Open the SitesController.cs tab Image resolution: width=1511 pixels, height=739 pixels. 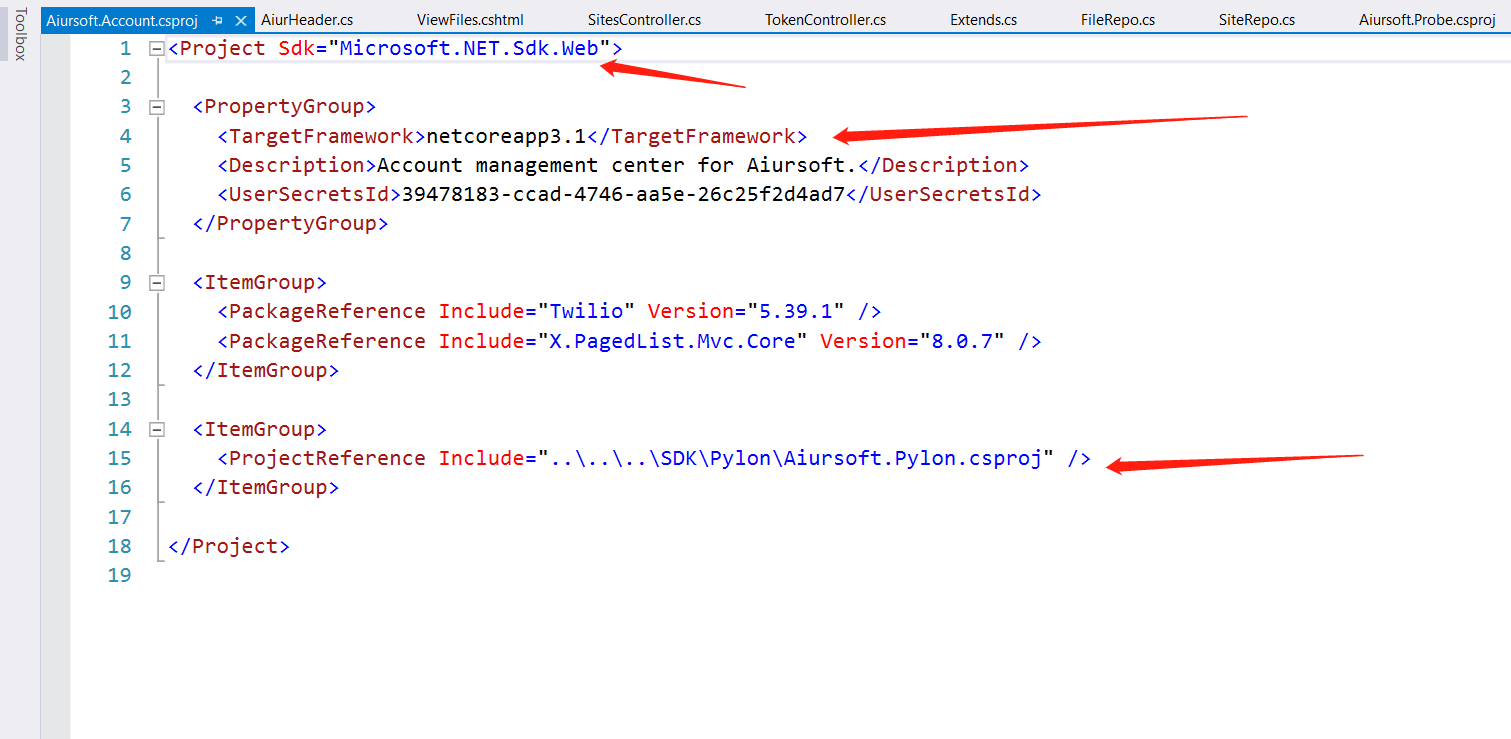point(644,20)
